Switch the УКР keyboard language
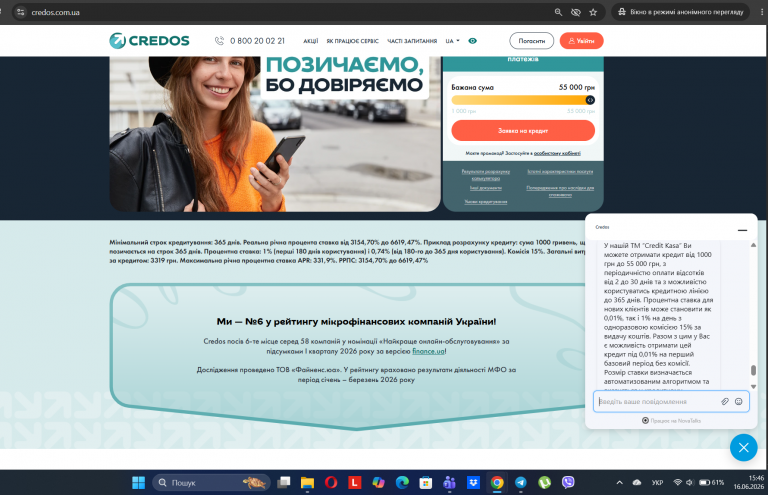The width and height of the screenshot is (768, 495). click(657, 483)
